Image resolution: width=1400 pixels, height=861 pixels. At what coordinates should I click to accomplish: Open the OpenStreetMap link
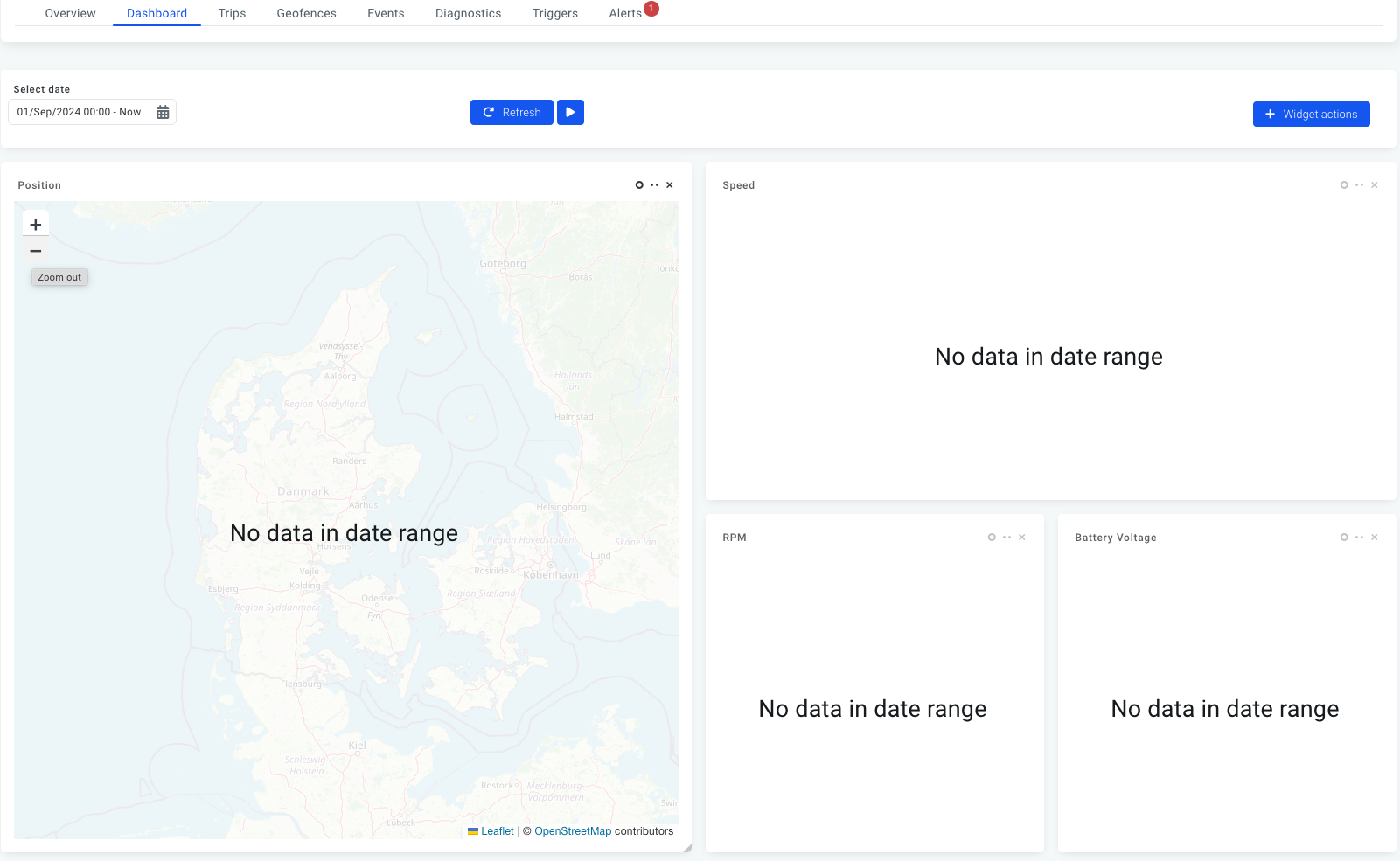click(x=573, y=831)
